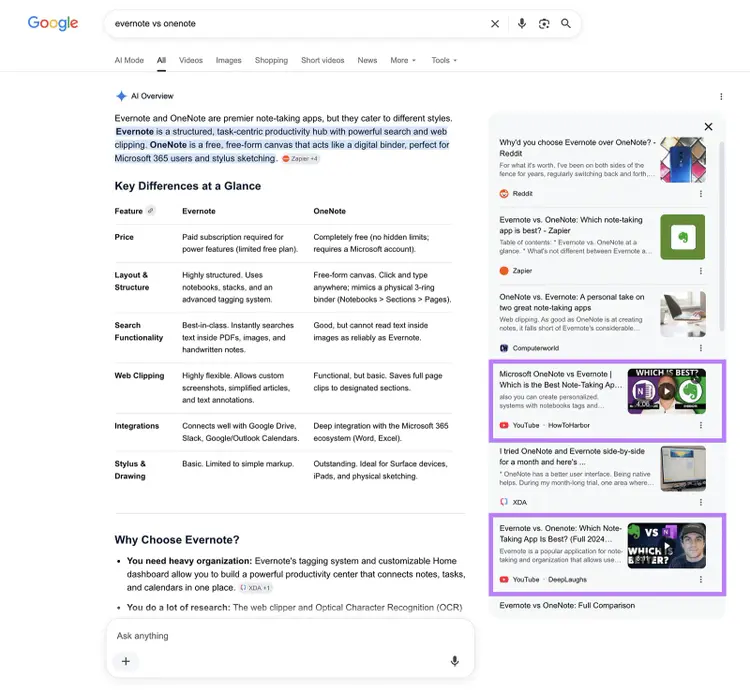Open XDA side-by-side month trial article
Image resolution: width=750 pixels, height=691 pixels.
tap(572, 457)
